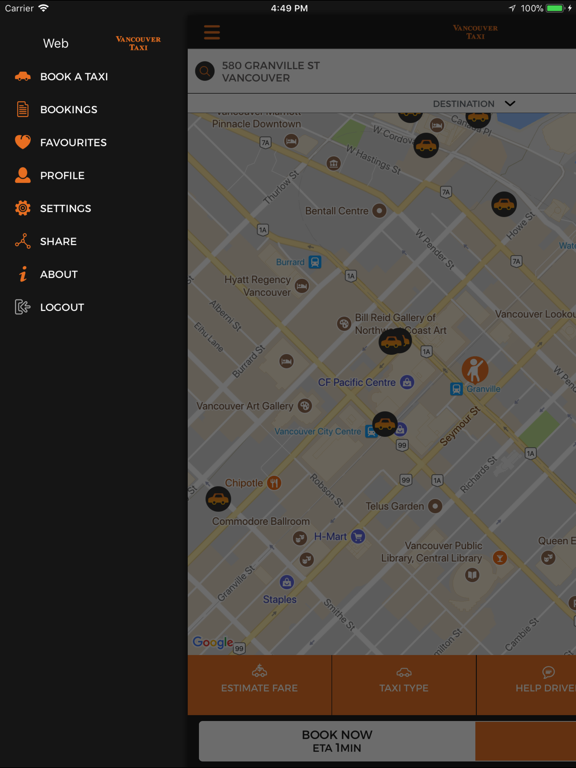Click the Bentall Centre map marker
576x768 pixels.
click(379, 211)
